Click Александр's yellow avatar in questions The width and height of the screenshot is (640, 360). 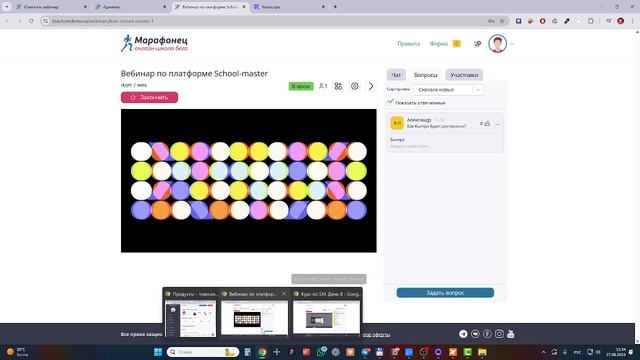tap(397, 123)
